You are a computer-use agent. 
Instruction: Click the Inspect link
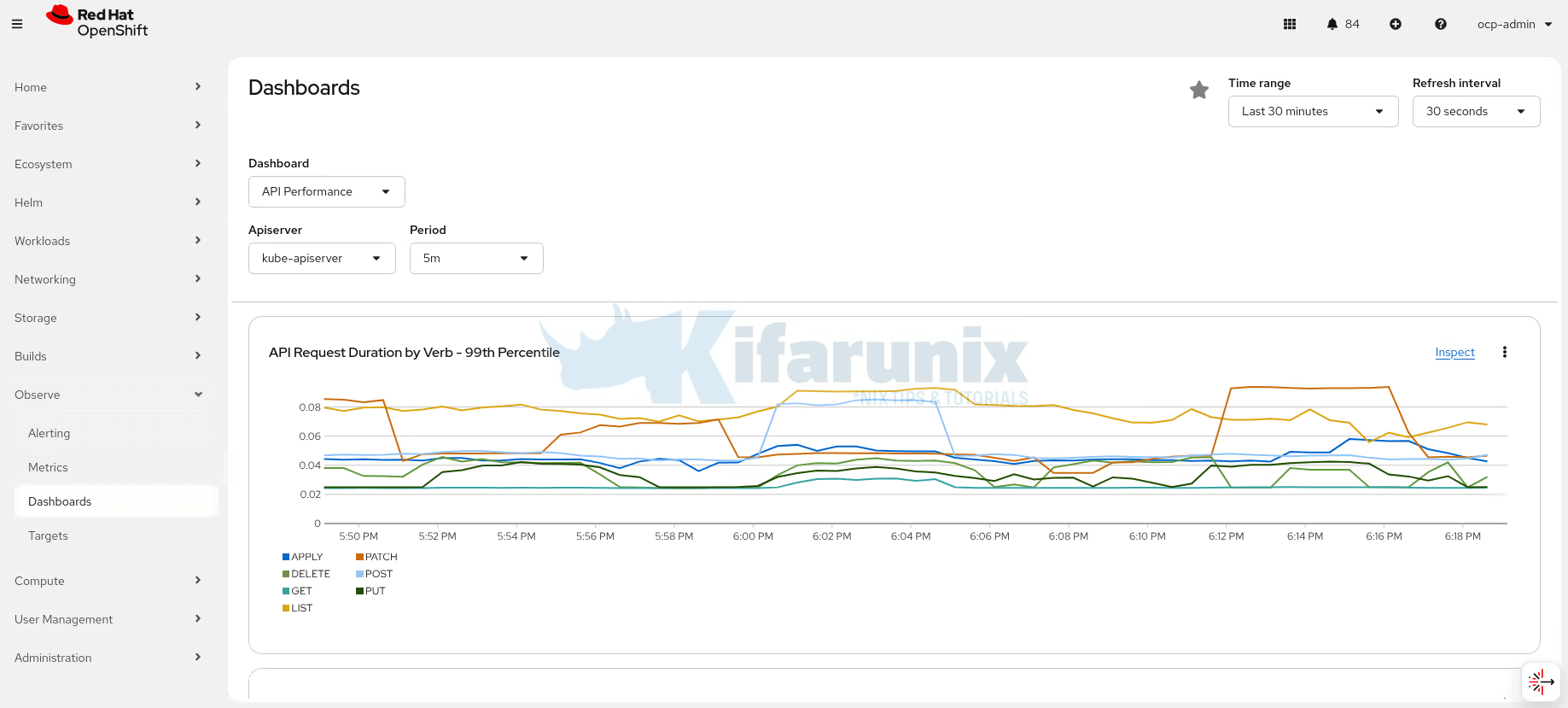point(1454,352)
